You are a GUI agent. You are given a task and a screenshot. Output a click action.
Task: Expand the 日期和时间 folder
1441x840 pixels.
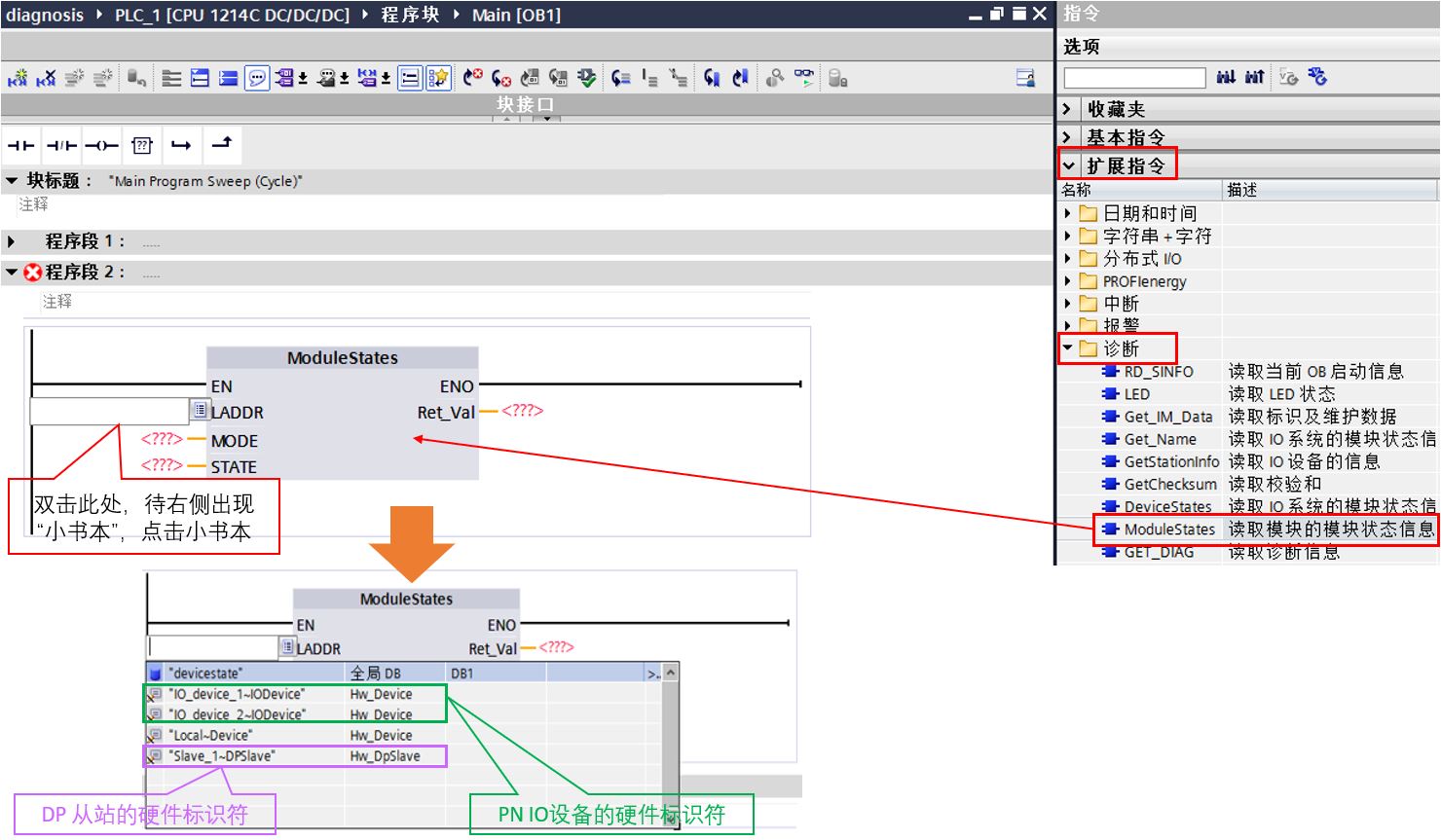coord(1068,213)
